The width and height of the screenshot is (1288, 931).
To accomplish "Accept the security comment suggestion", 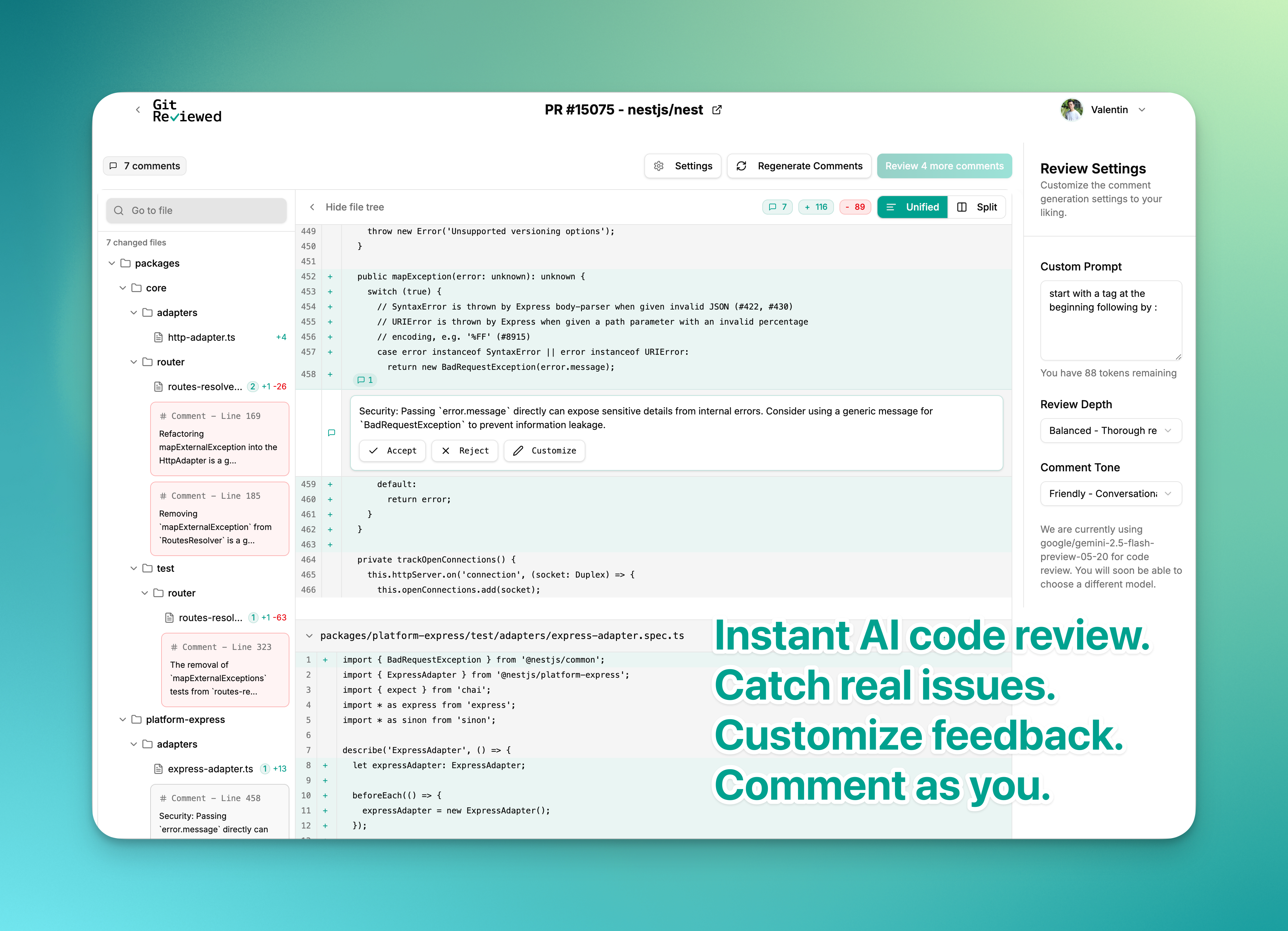I will (x=392, y=450).
